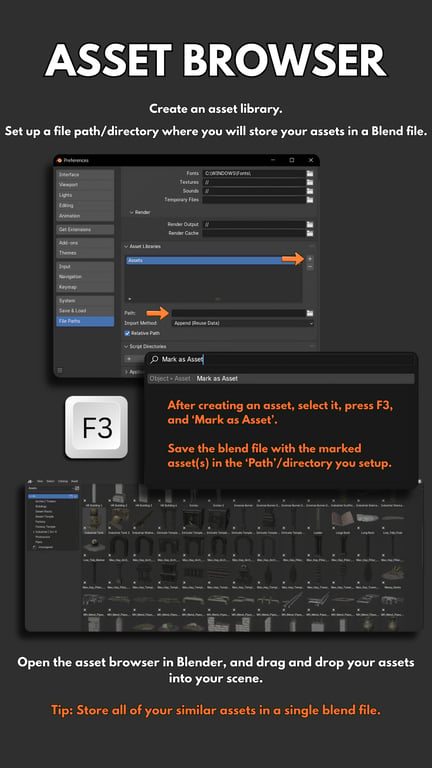This screenshot has width=432, height=768.
Task: Browse for the Render Cache folder
Action: point(310,233)
